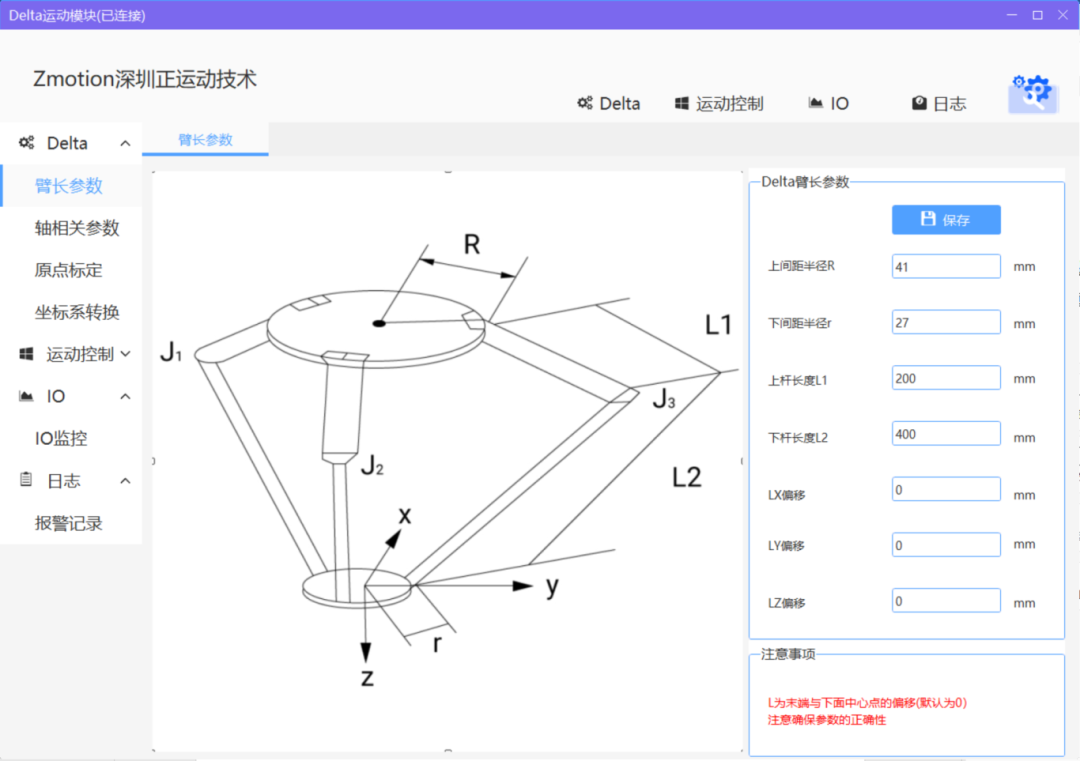The width and height of the screenshot is (1080, 761).
Task: Switch to the 臂长参数 tab
Action: pos(205,140)
